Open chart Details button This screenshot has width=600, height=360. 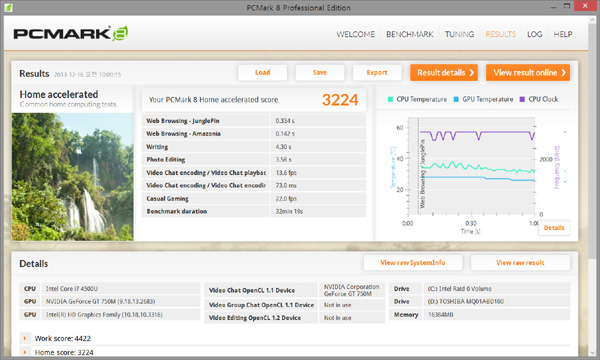(x=554, y=228)
